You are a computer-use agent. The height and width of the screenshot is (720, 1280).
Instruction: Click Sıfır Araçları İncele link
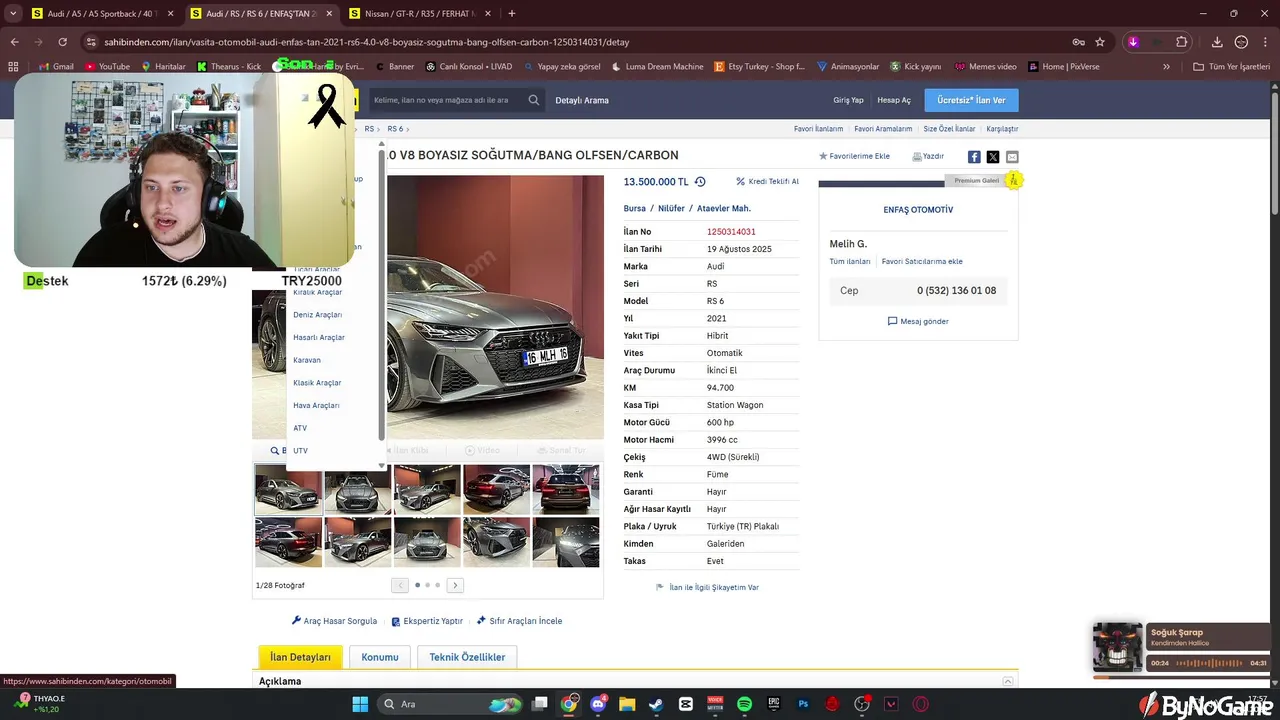519,621
